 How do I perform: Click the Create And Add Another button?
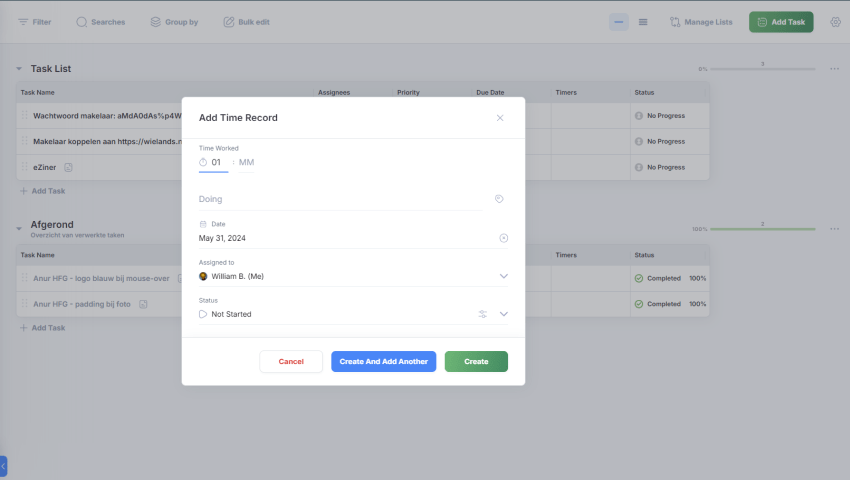point(383,361)
